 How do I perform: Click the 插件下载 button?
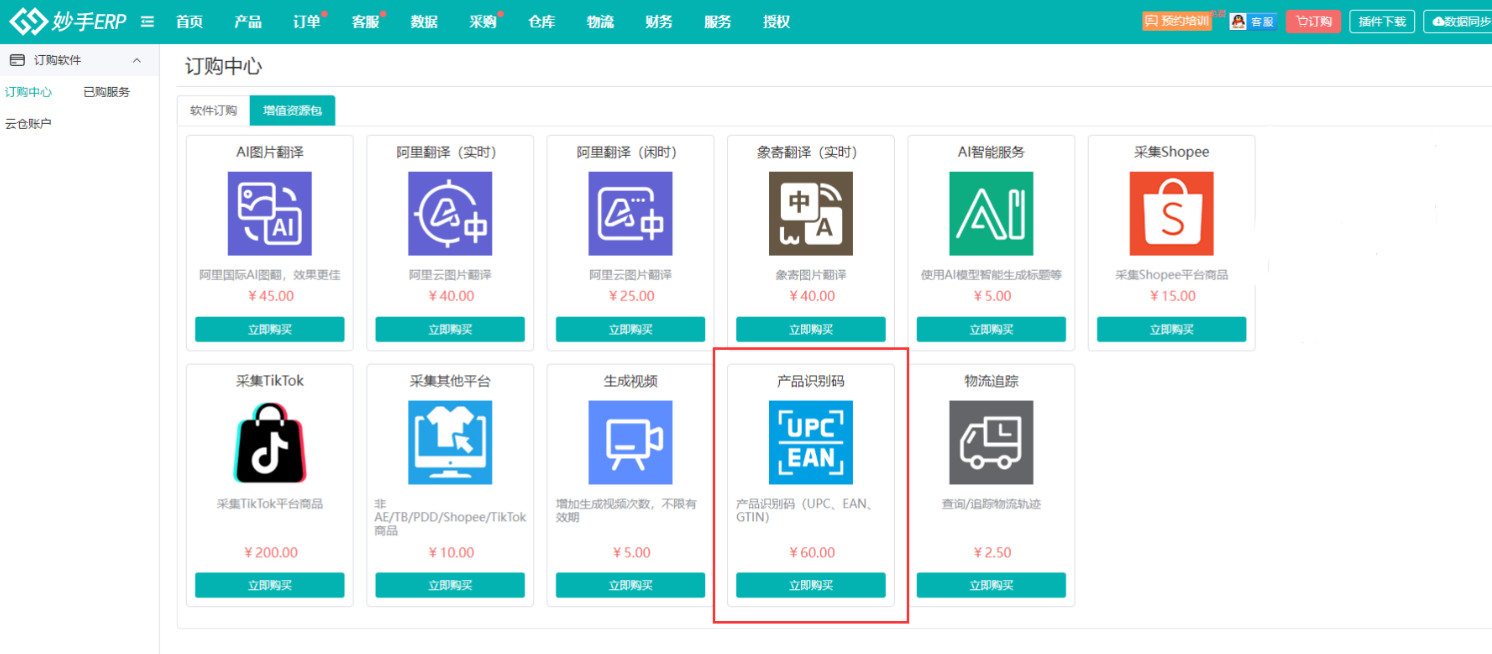tap(1382, 21)
